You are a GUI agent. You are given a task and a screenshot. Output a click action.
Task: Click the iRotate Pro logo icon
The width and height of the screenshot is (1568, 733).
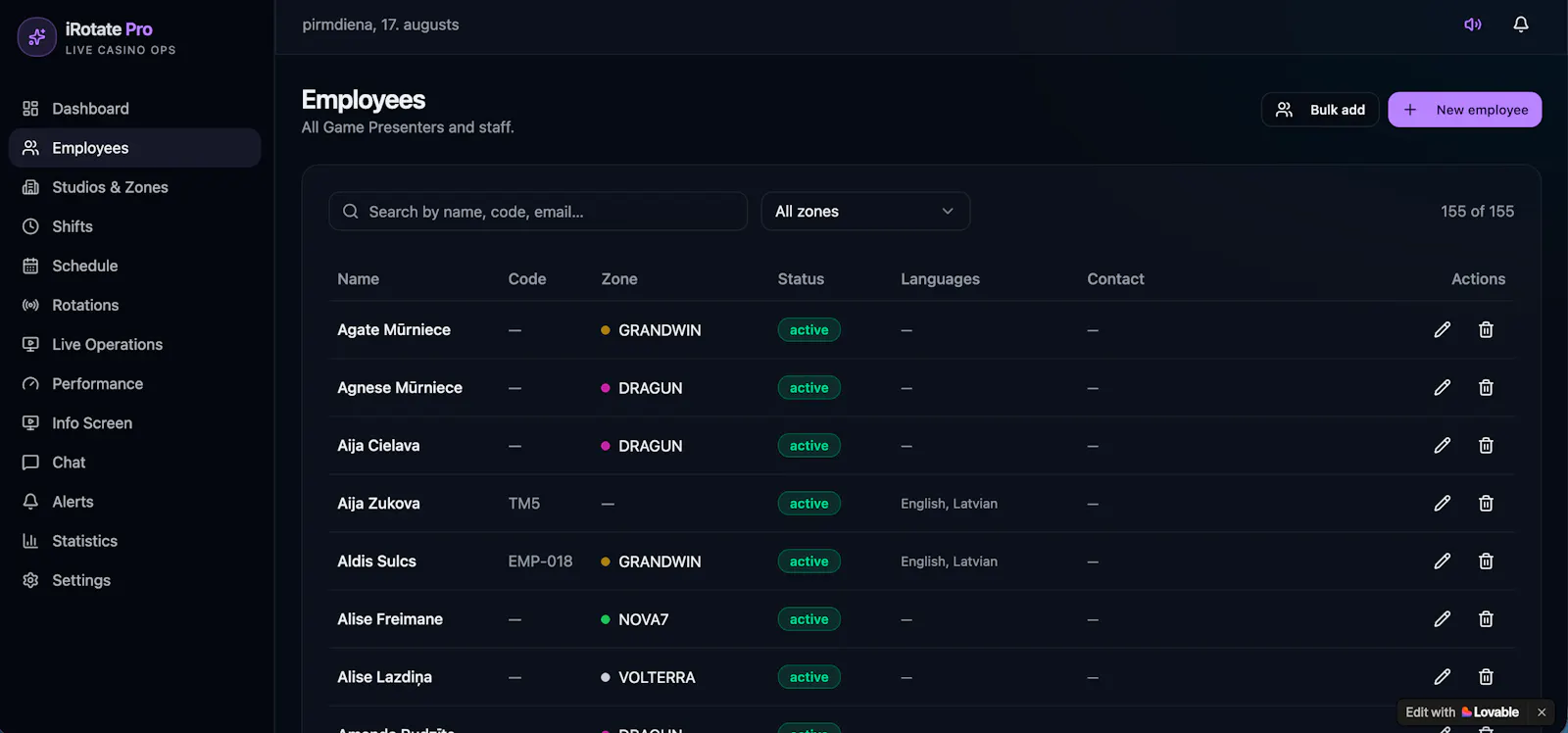click(37, 37)
